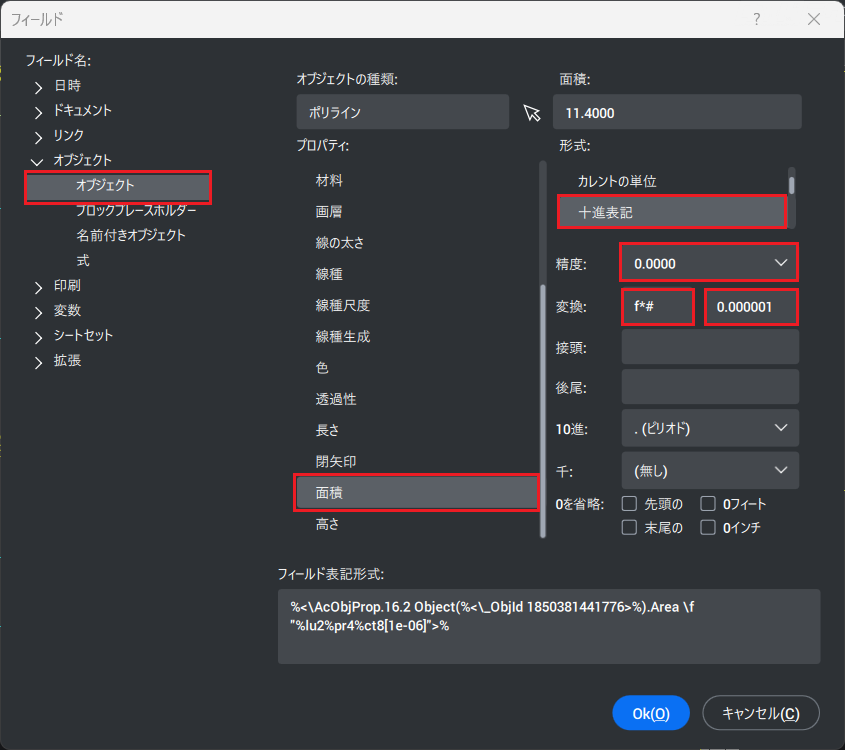Toggle the 末尾の zero suppression checkbox
Image resolution: width=845 pixels, height=750 pixels.
pyautogui.click(x=630, y=528)
